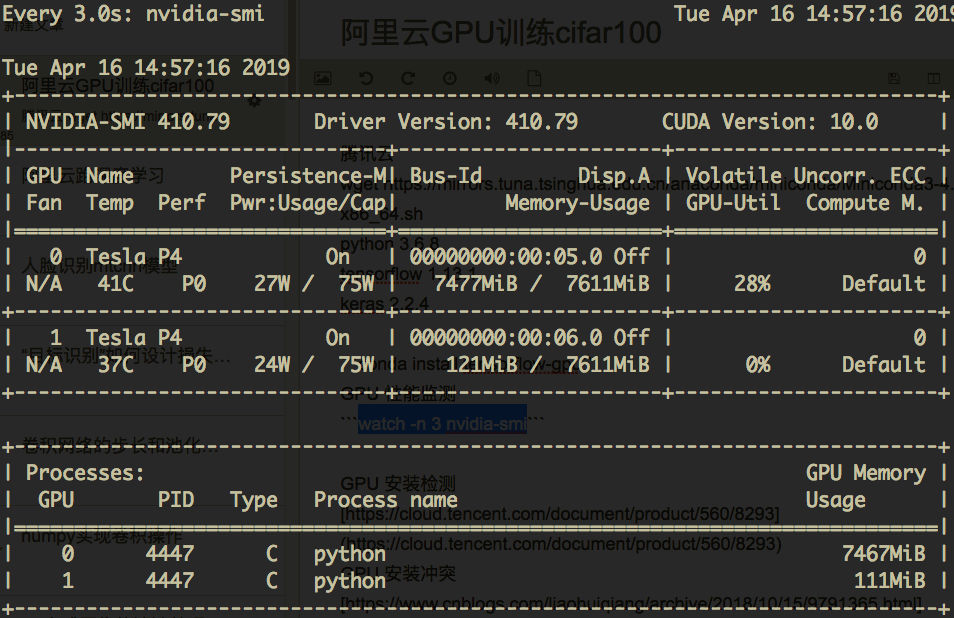Click the highlighted 'watch -n 3 nvidia-smi' code

pos(442,423)
